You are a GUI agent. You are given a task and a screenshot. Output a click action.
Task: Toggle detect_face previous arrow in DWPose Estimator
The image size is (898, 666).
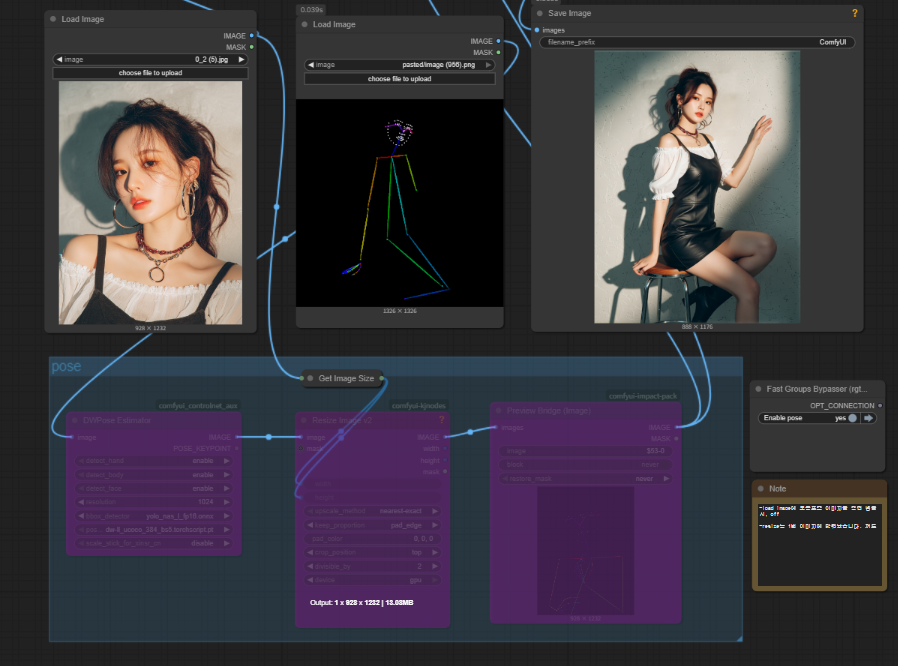click(x=81, y=489)
